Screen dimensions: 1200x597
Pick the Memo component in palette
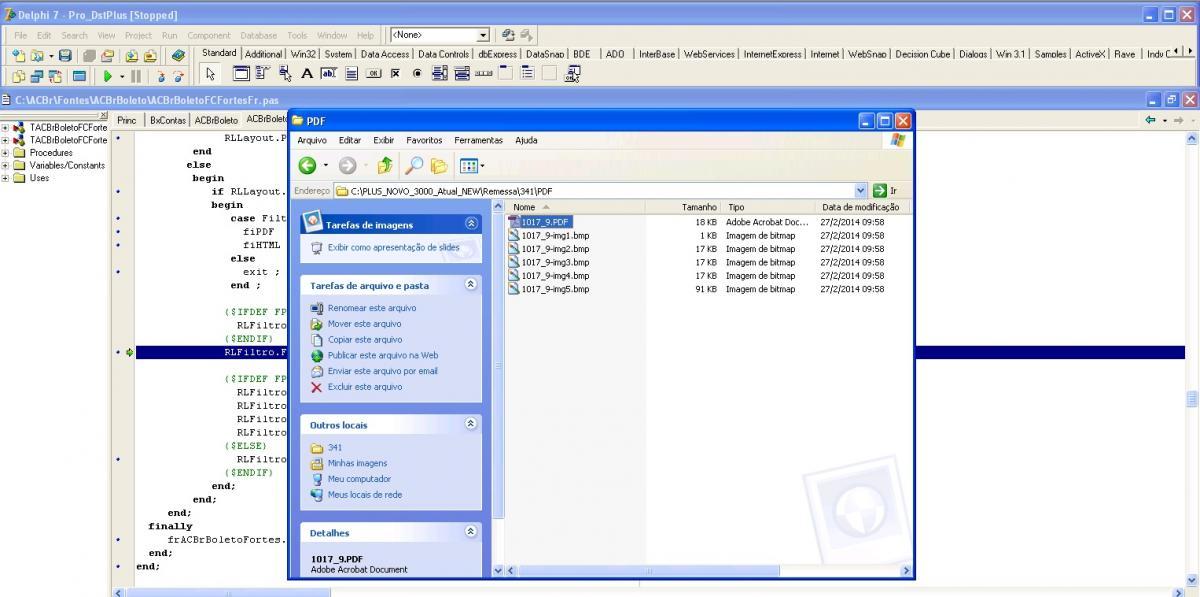(x=351, y=74)
